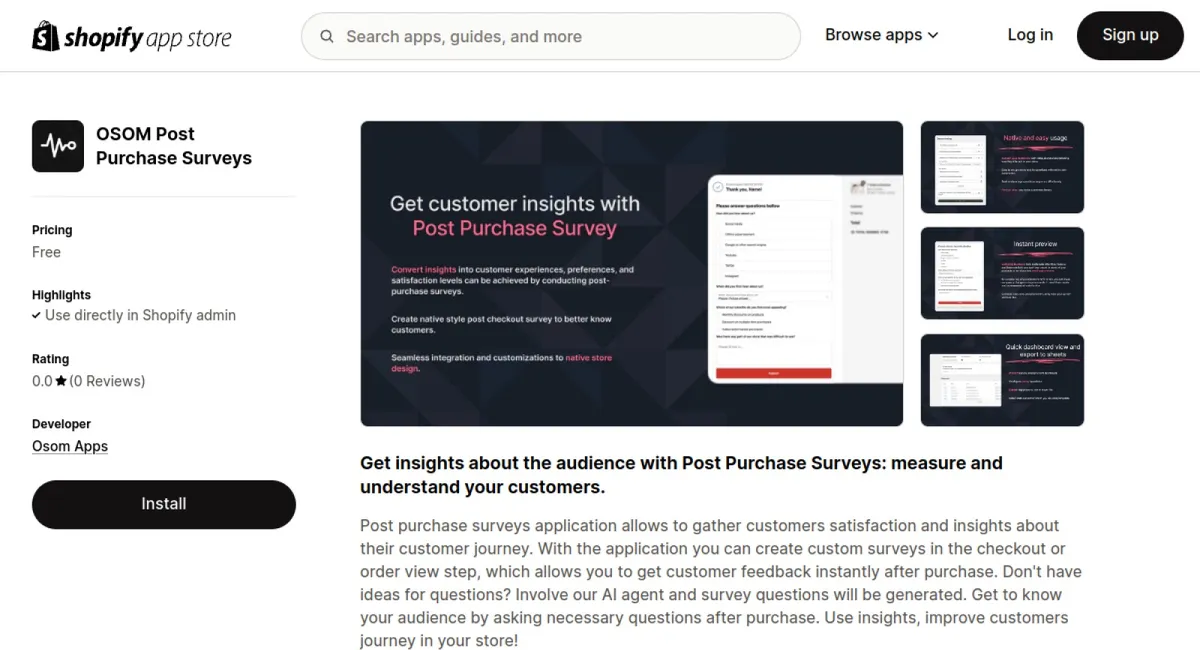Image resolution: width=1200 pixels, height=650 pixels.
Task: View the Quick dashboard view thumbnail
Action: tap(1002, 380)
